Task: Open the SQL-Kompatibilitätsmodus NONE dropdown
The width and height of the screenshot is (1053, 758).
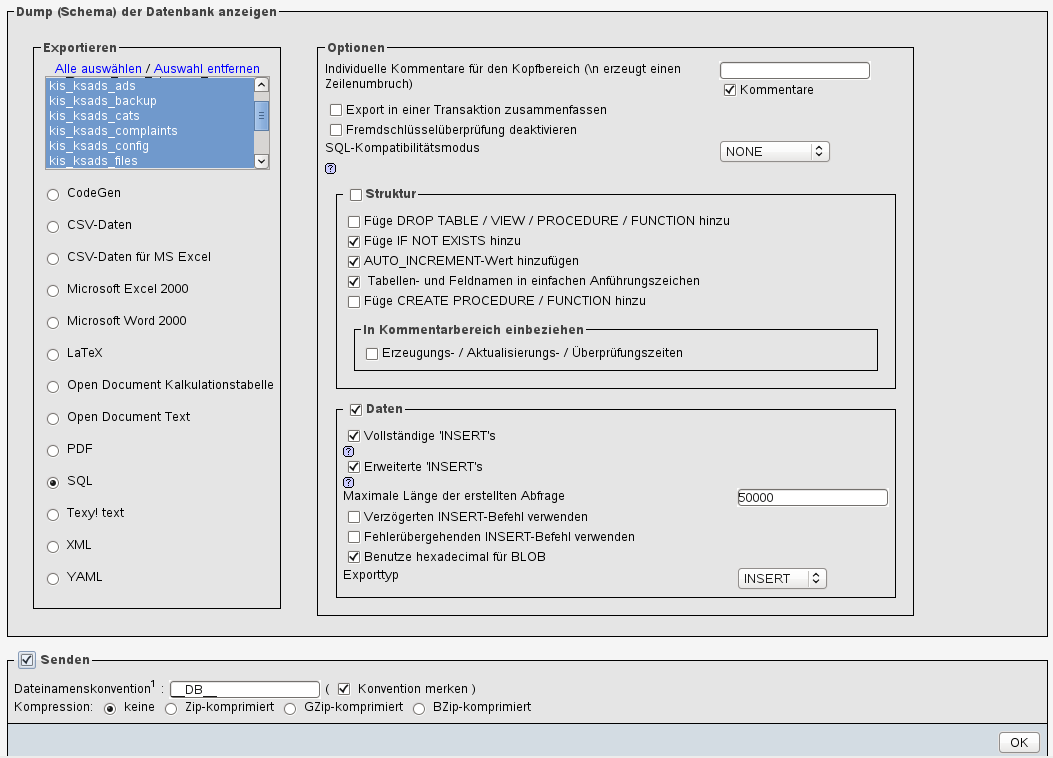Action: [774, 152]
